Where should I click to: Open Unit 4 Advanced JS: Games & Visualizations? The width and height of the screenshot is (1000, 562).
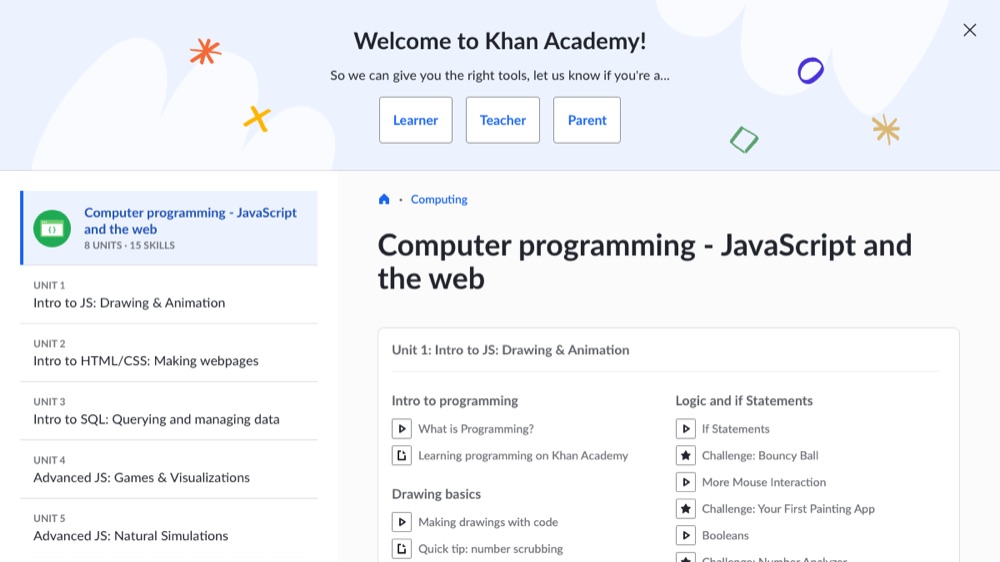169,470
